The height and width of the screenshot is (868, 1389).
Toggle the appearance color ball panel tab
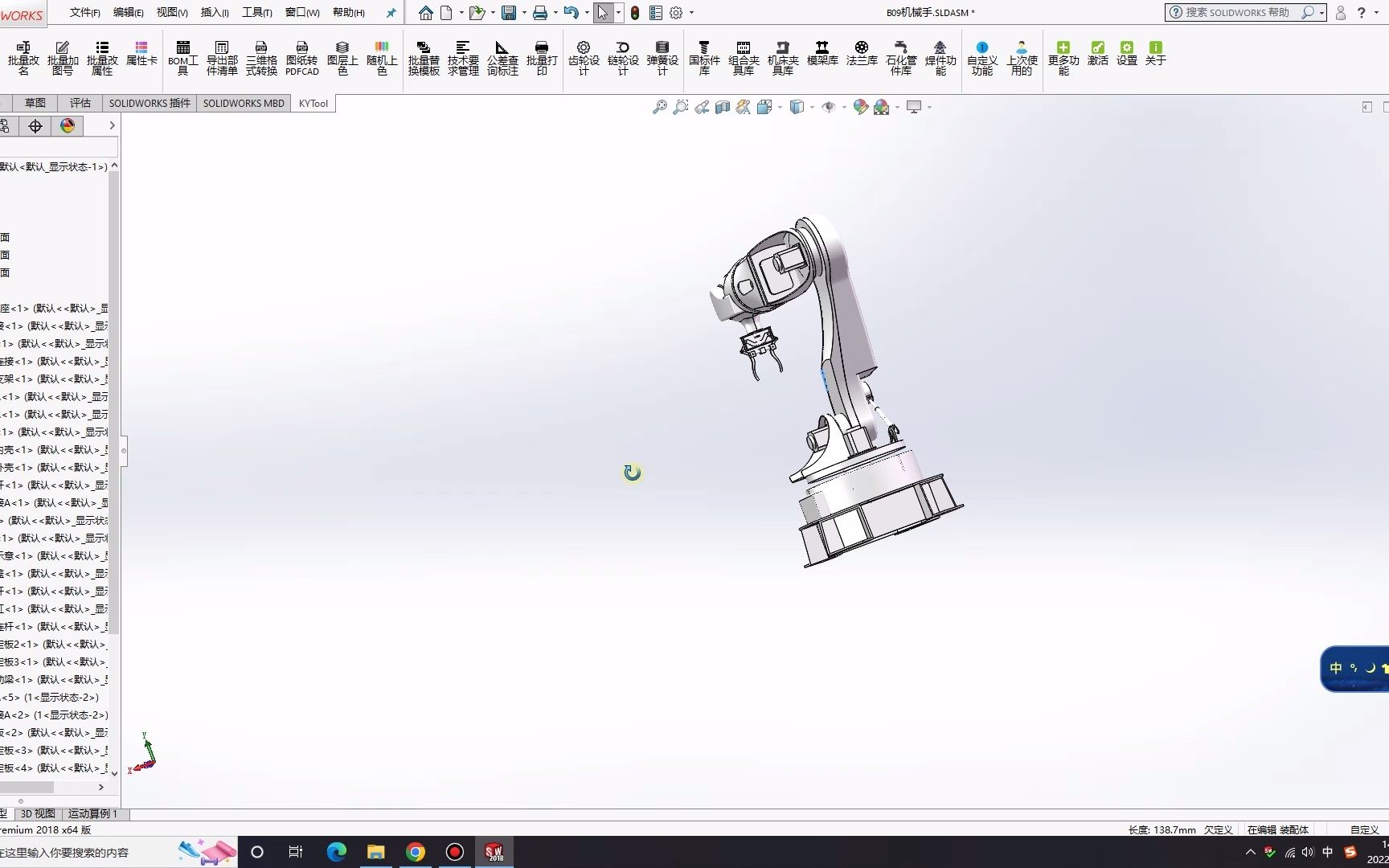click(x=68, y=125)
